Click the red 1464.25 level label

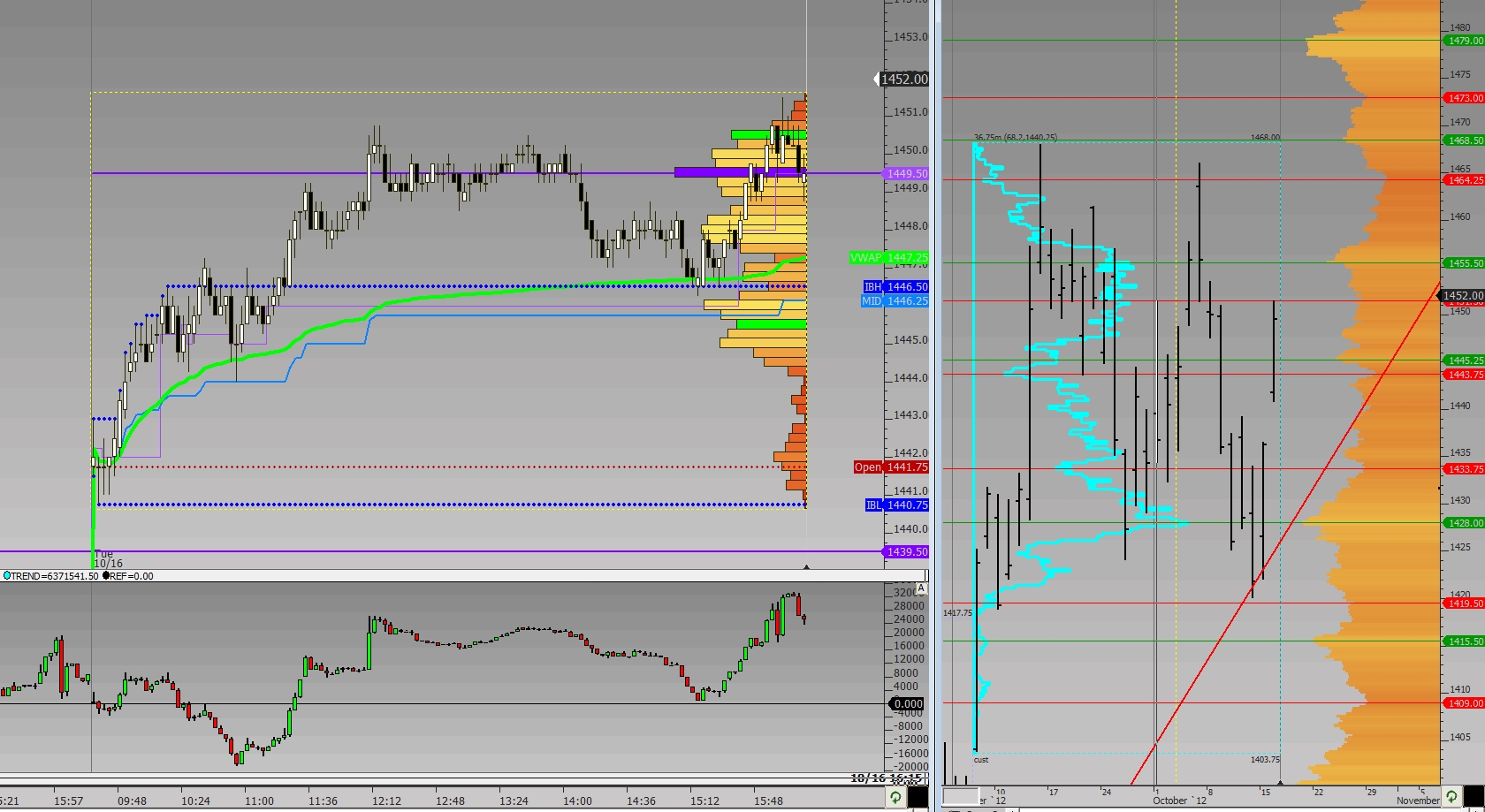[1464, 180]
